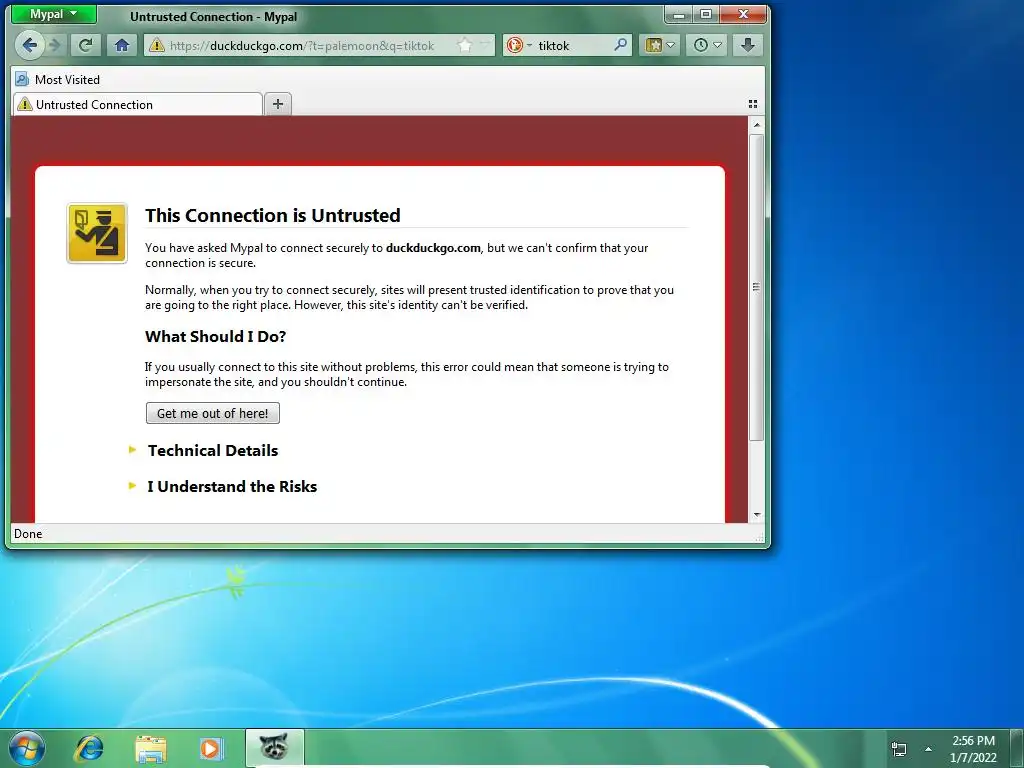Open search engine selector dropdown arrow
1024x768 pixels.
[529, 45]
